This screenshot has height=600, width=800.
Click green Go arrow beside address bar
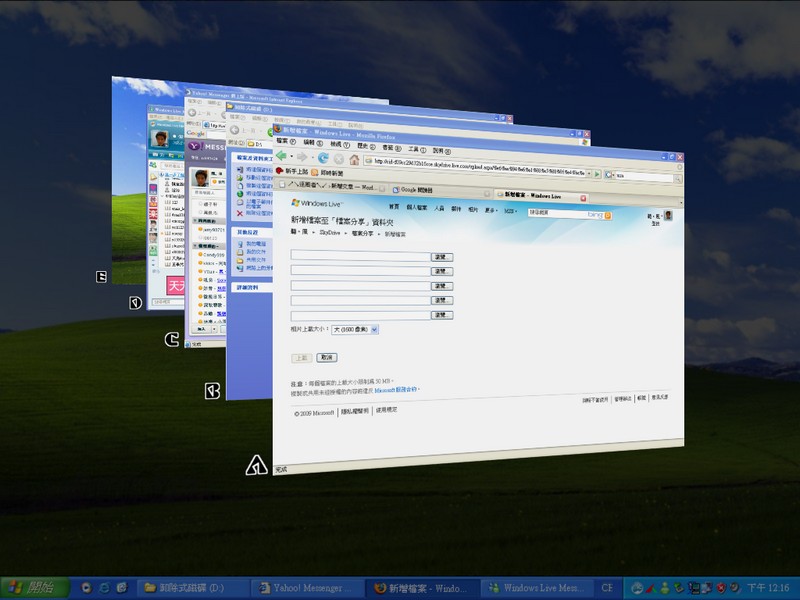point(597,174)
